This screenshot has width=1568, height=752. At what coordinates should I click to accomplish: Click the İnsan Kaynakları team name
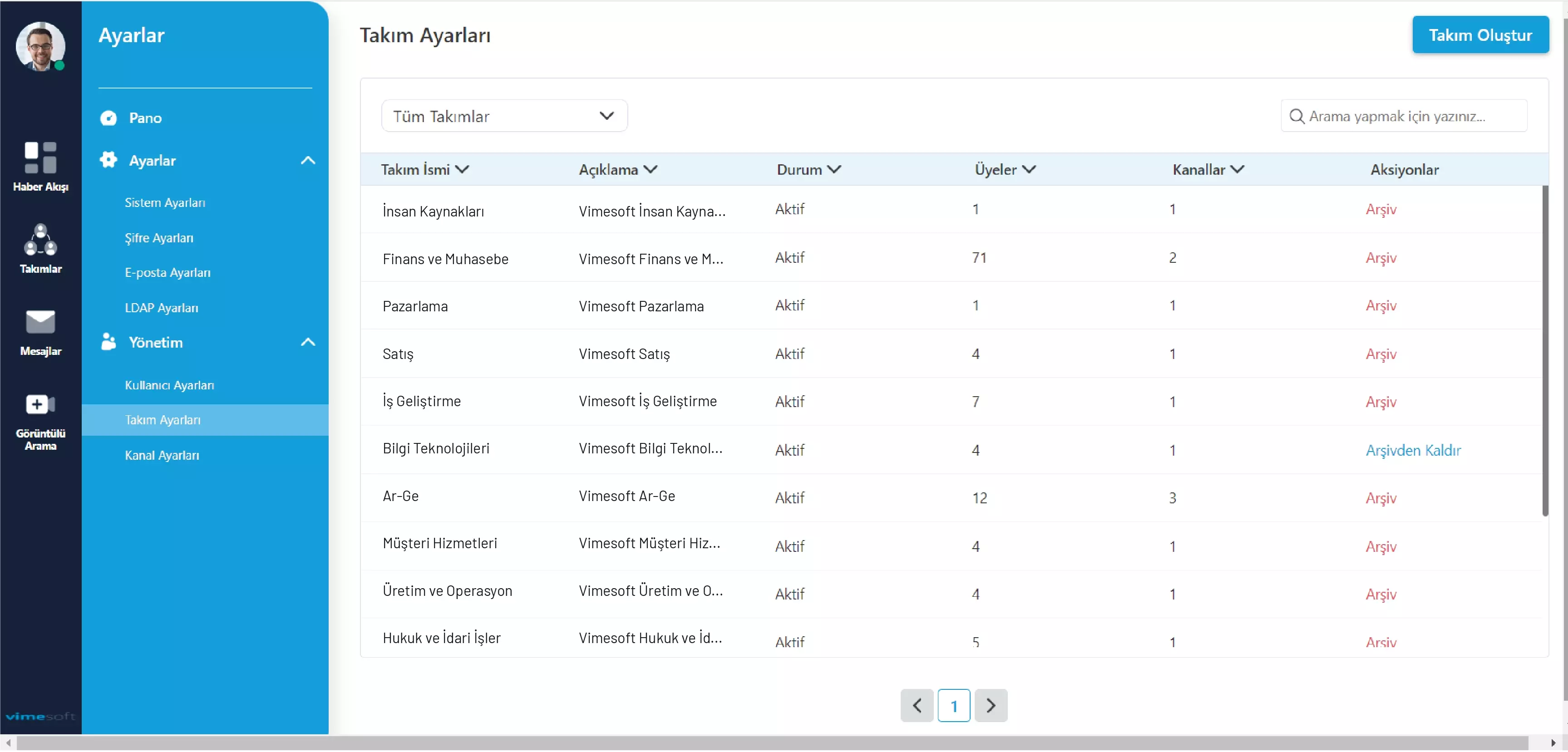click(434, 211)
